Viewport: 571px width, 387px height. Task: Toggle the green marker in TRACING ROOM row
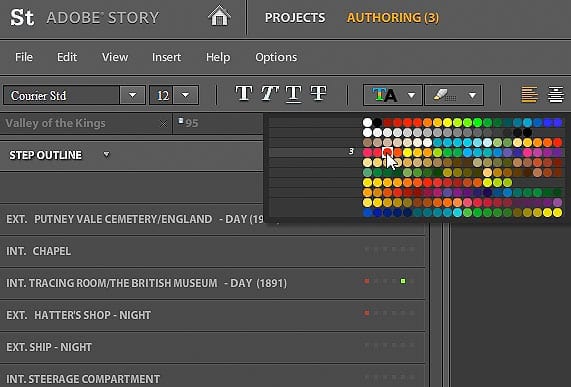tap(403, 281)
